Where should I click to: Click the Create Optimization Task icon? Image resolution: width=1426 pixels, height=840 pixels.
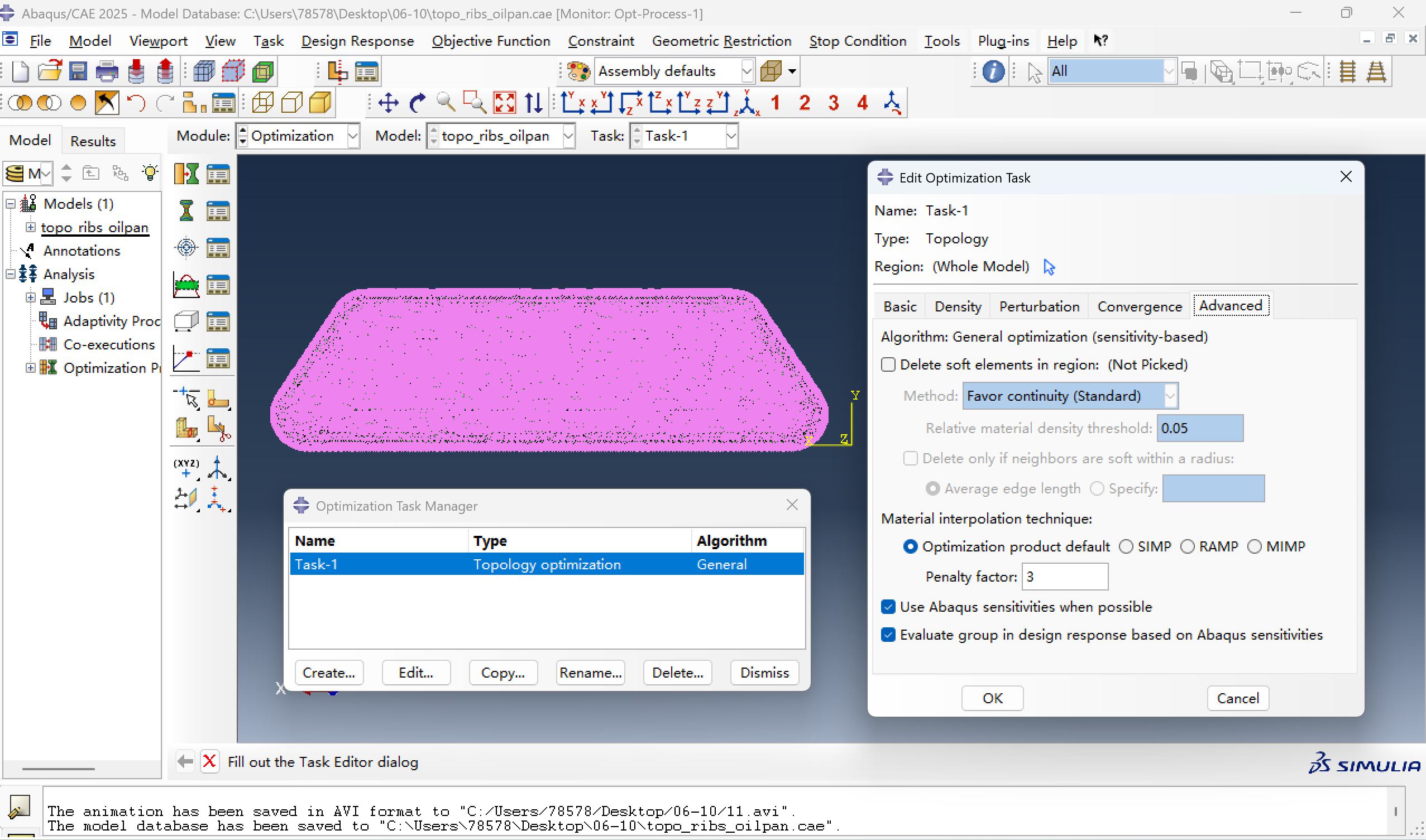tap(186, 174)
